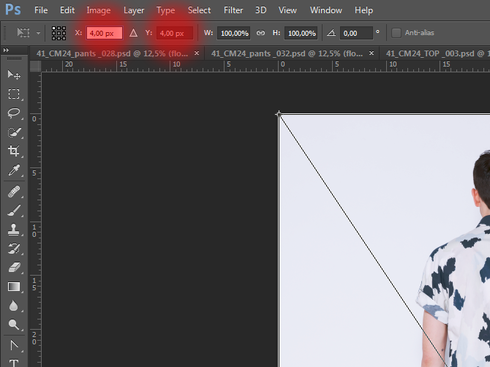Select the Move tool
Screen dimensions: 490x367
(x=14, y=75)
